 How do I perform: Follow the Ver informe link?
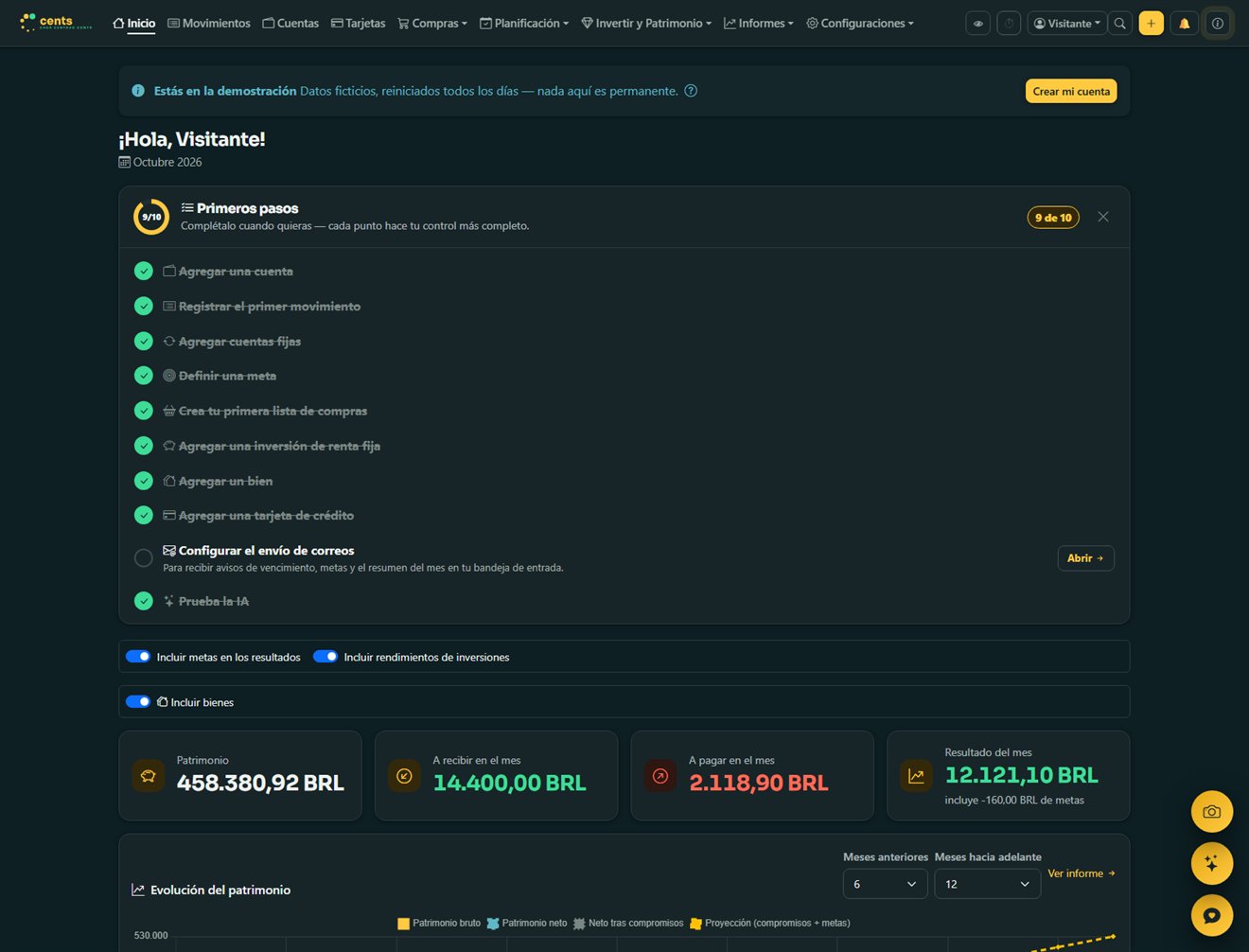1082,873
